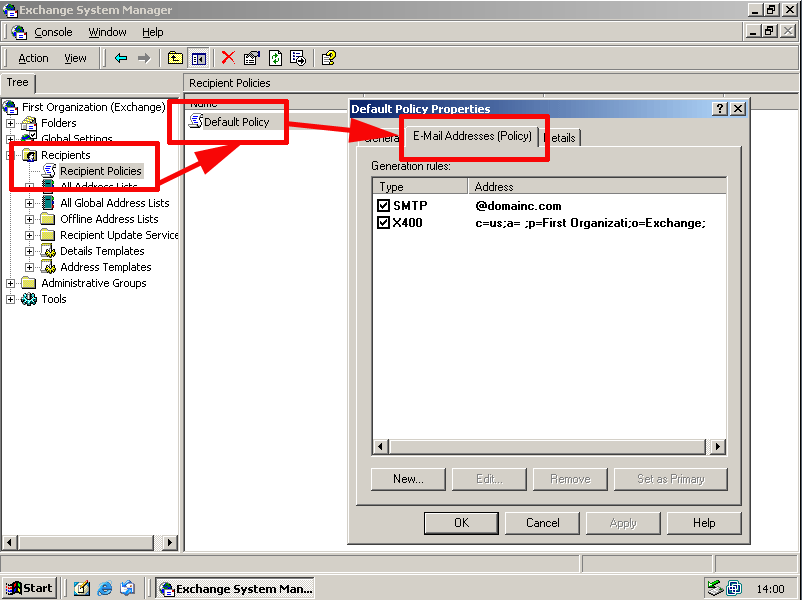Expand Recipient Update Service node
Image resolution: width=802 pixels, height=600 pixels.
29,235
